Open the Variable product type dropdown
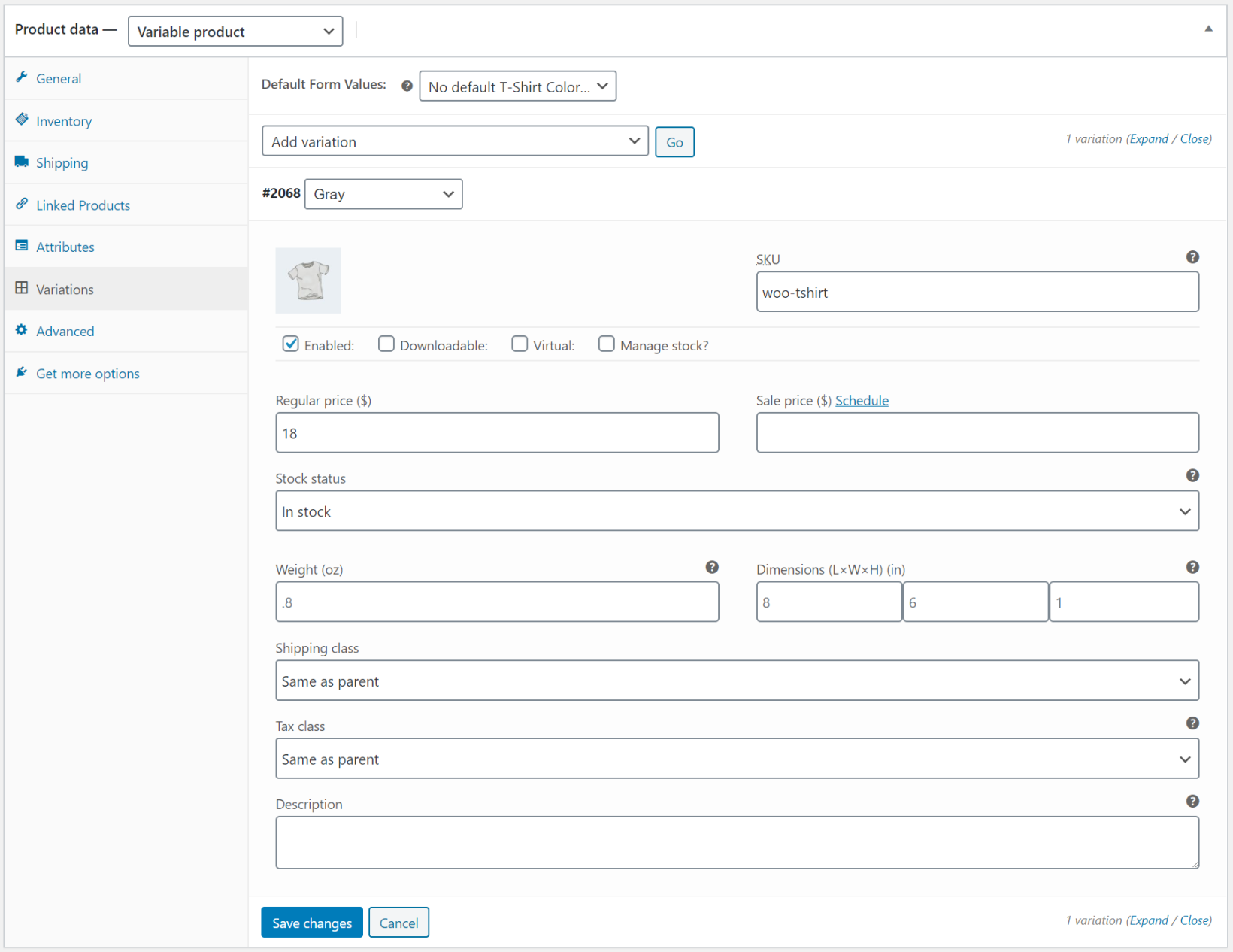The width and height of the screenshot is (1233, 952). pos(235,32)
